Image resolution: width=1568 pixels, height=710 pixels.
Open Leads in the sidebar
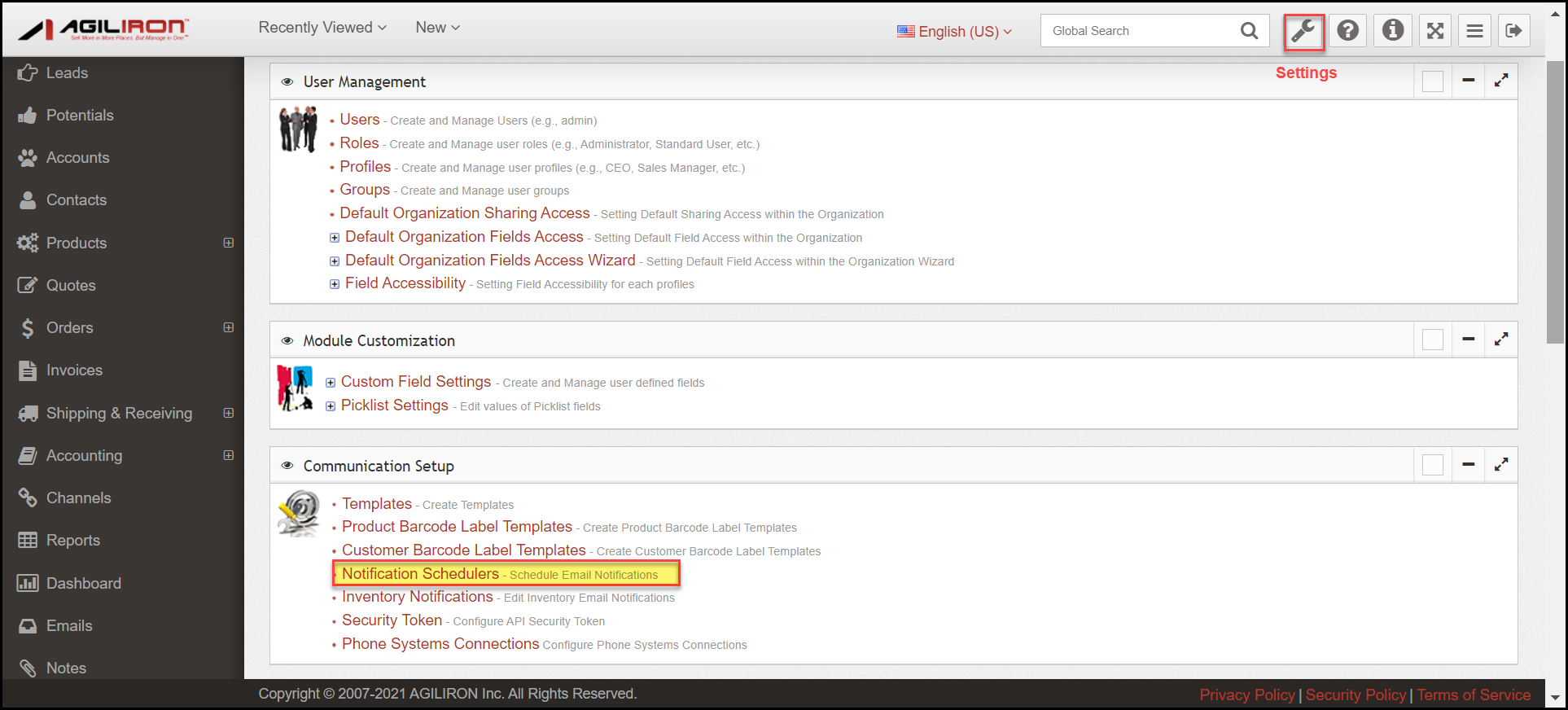click(67, 72)
